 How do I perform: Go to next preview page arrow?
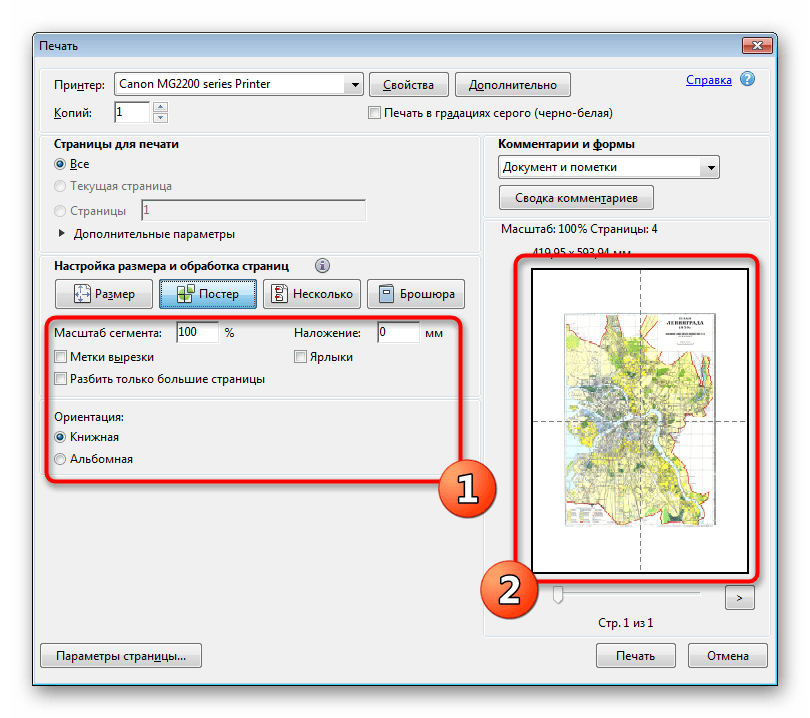tap(739, 597)
